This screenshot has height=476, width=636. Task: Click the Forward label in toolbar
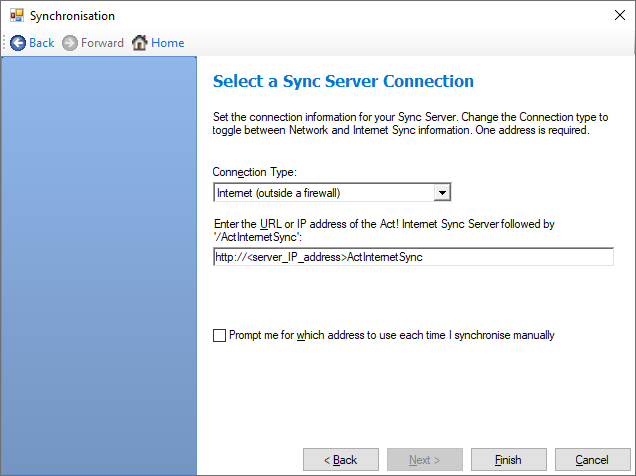102,43
